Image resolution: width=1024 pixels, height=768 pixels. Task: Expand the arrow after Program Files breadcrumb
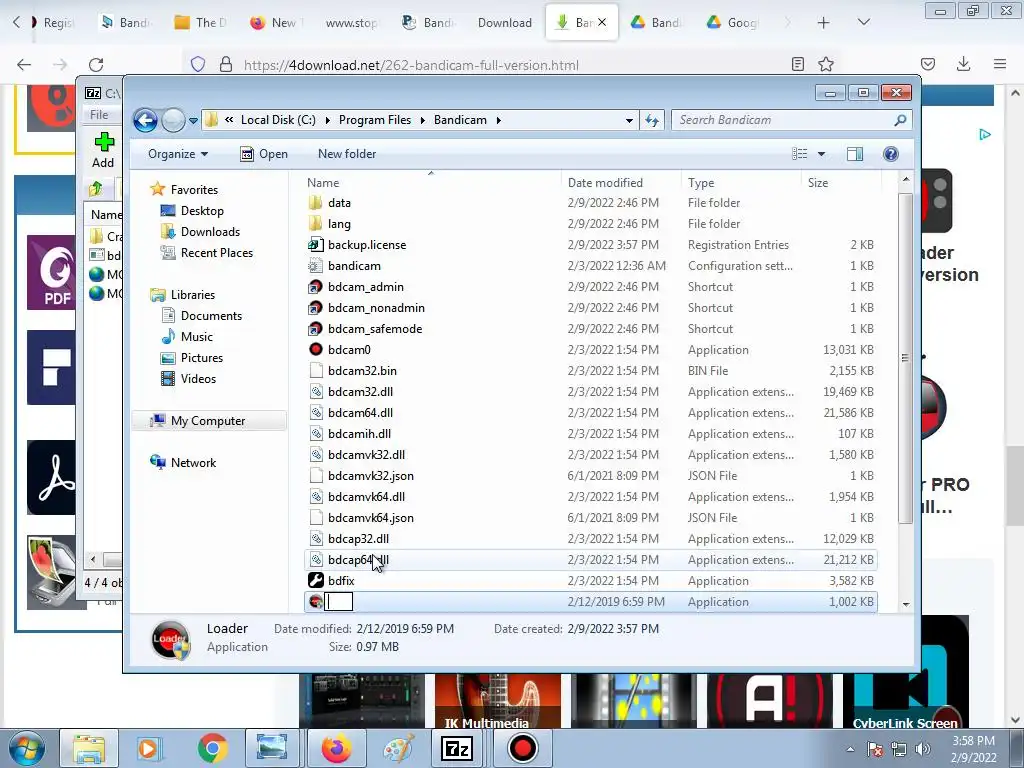(423, 120)
